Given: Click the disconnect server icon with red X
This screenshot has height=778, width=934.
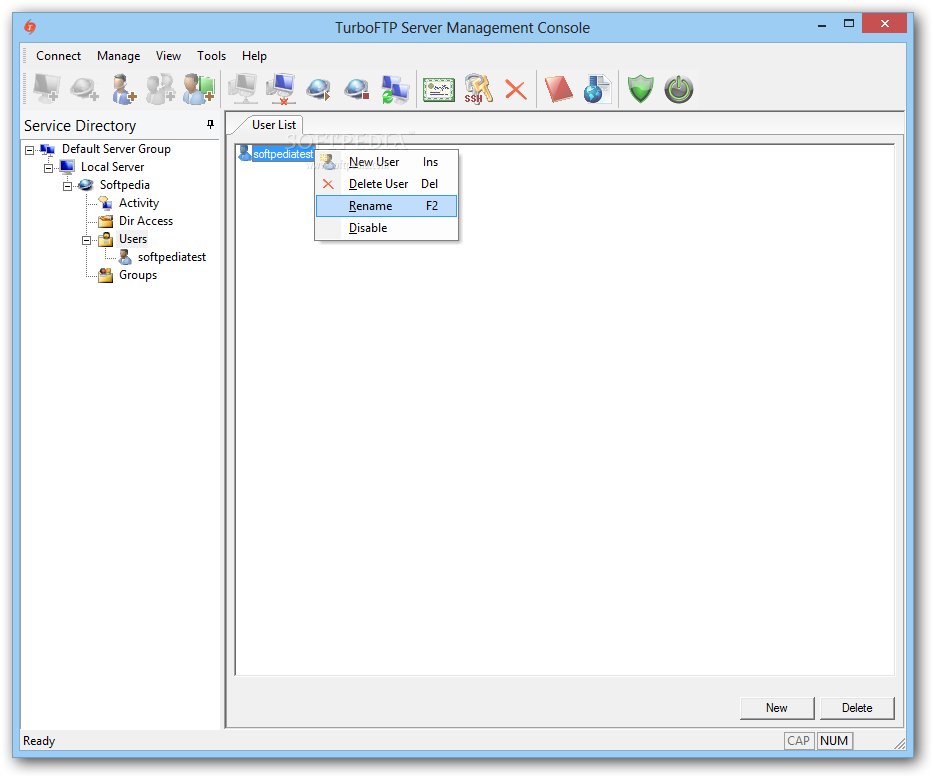Looking at the screenshot, I should (281, 89).
